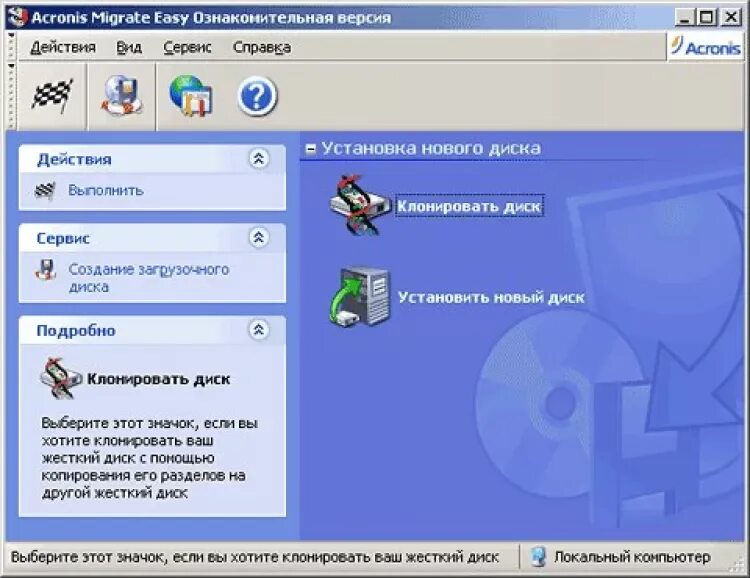Screen dimensions: 750x578
Task: Click the description paragraph in Подробно panel
Action: [150, 458]
